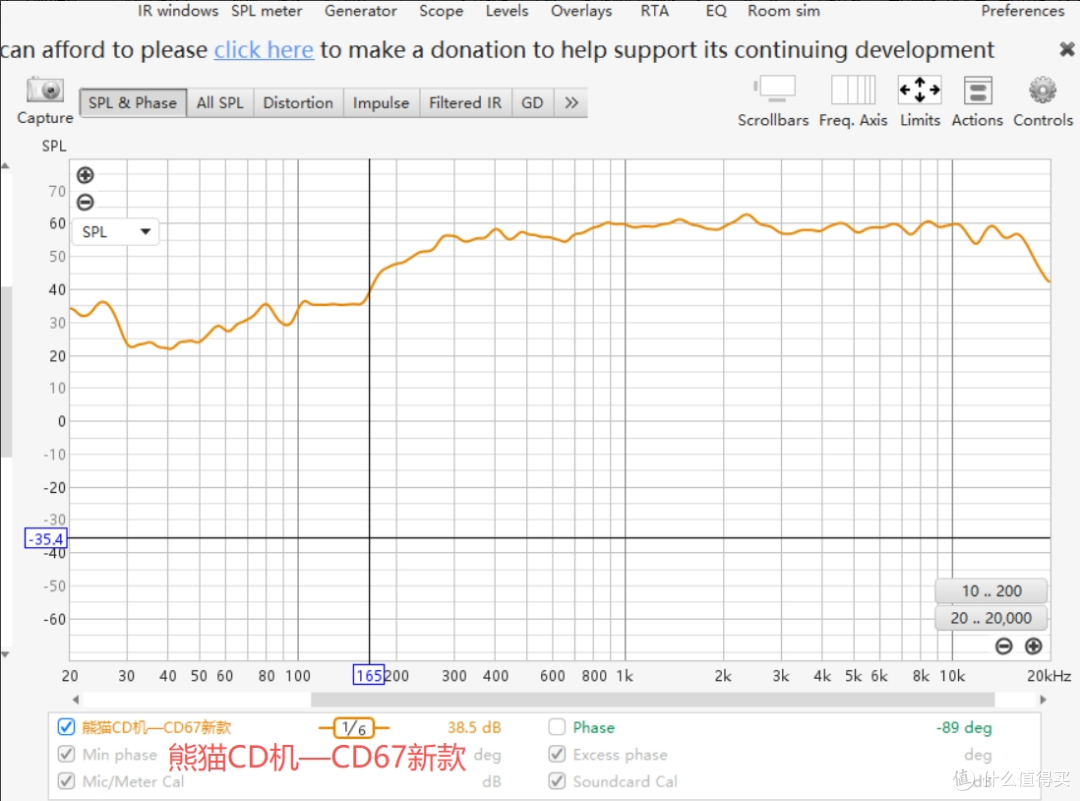Set frequency range to 20 .. 20,000
1080x801 pixels.
pos(992,618)
